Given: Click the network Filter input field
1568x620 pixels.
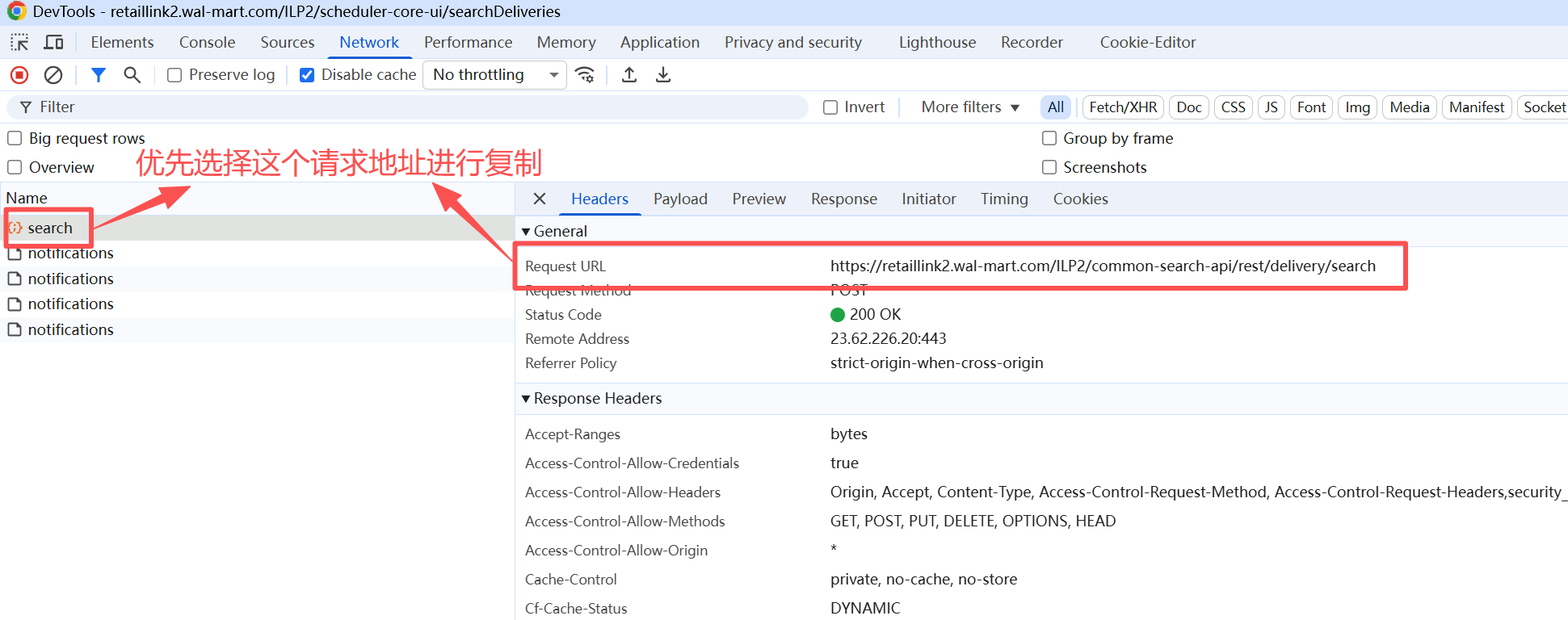Looking at the screenshot, I should coord(407,107).
